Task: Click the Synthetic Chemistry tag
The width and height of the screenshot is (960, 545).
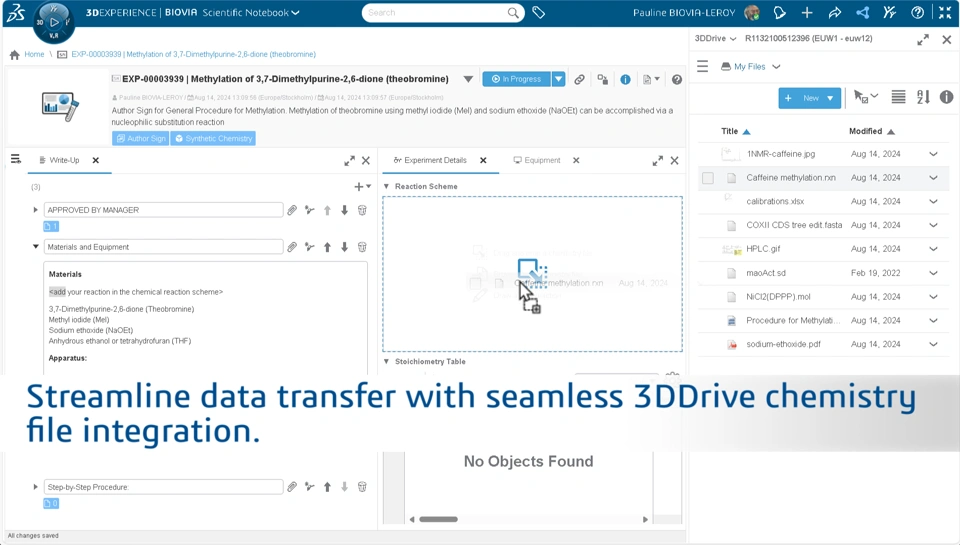Action: 213,138
